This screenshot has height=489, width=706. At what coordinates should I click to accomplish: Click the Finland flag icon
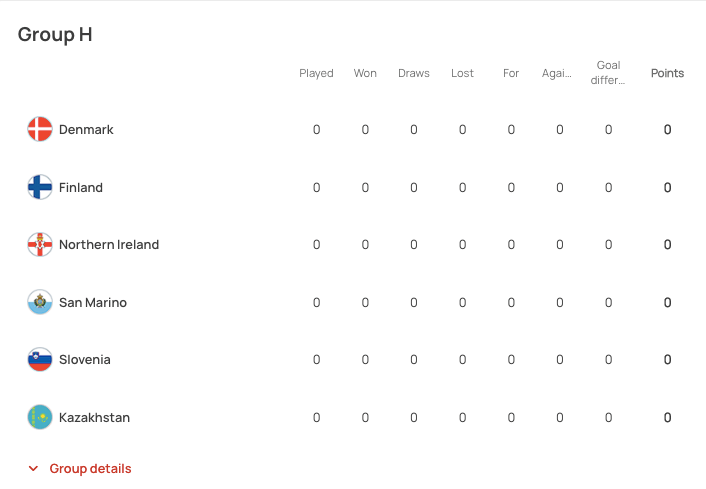click(40, 187)
